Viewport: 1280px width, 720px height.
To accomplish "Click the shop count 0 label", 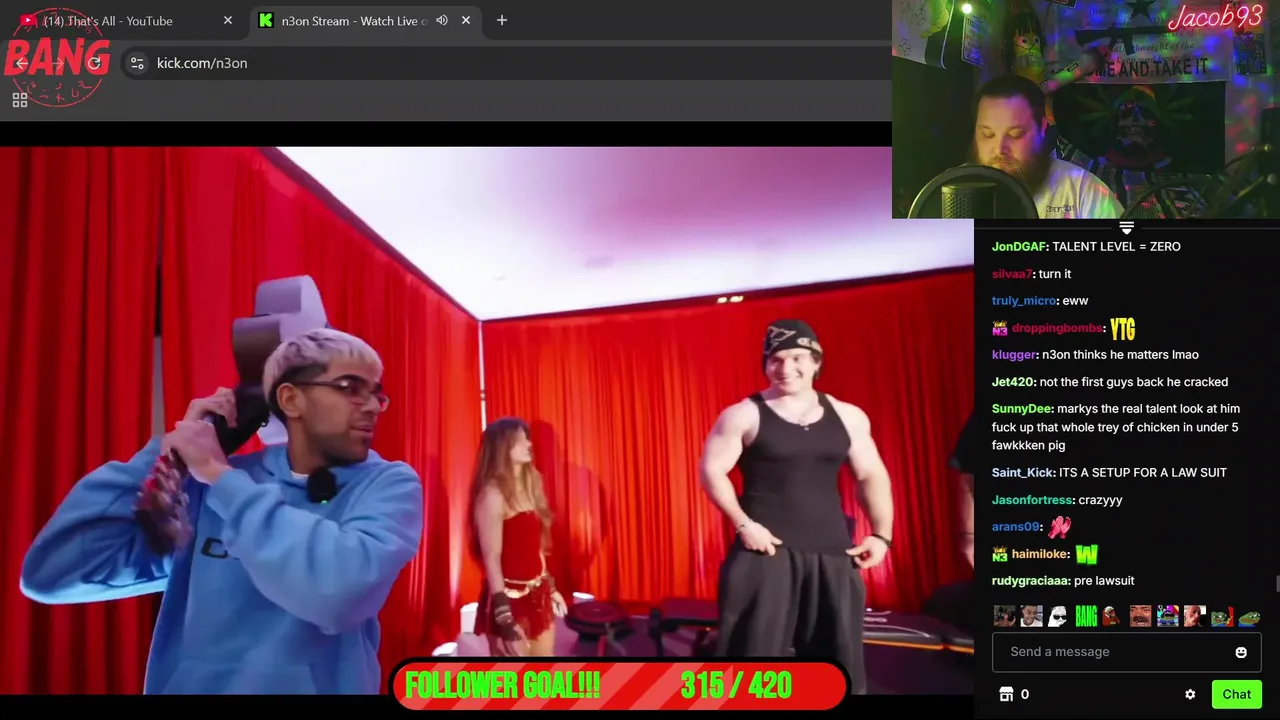I will coord(1025,694).
